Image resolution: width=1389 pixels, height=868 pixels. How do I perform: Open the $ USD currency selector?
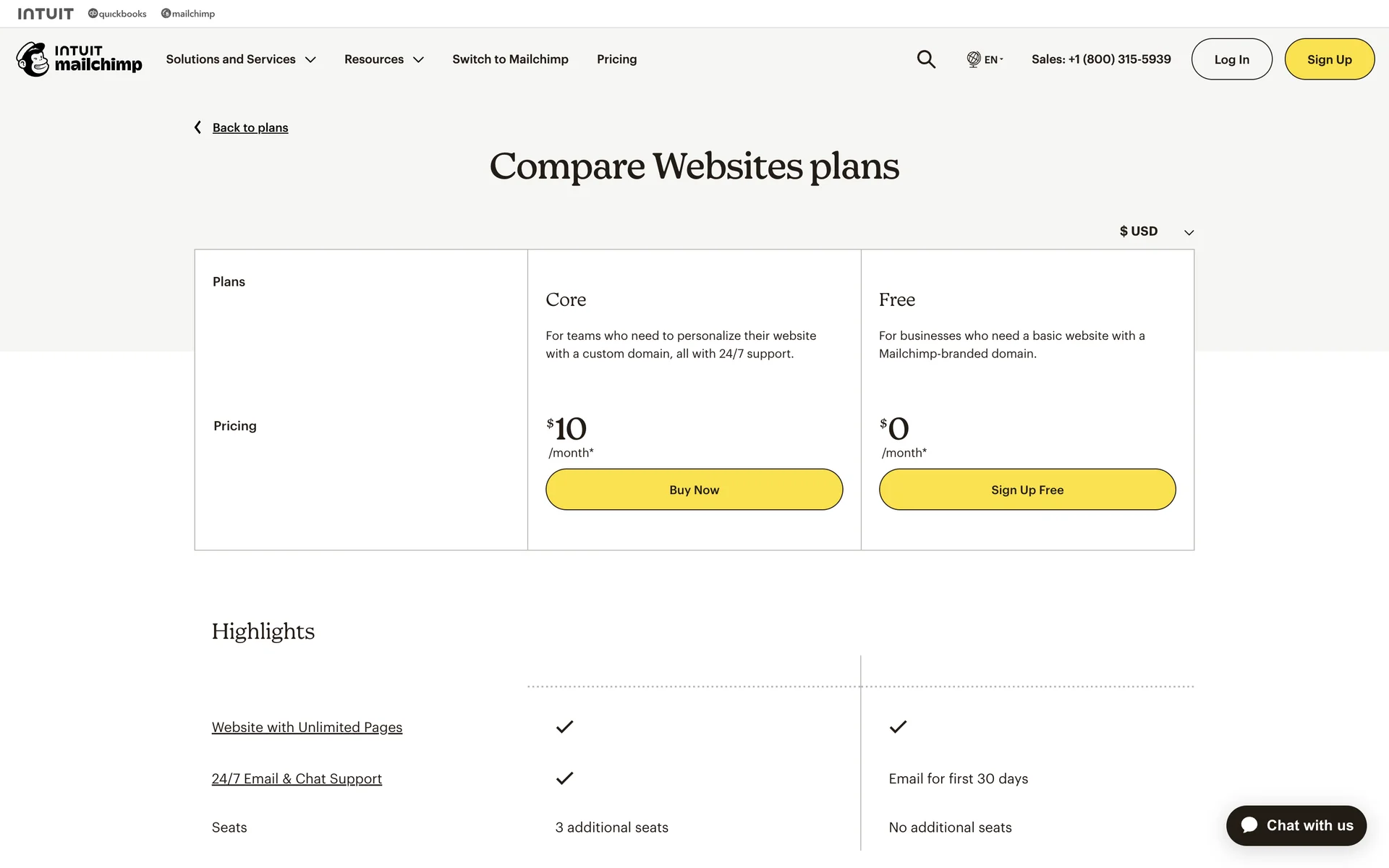point(1156,231)
